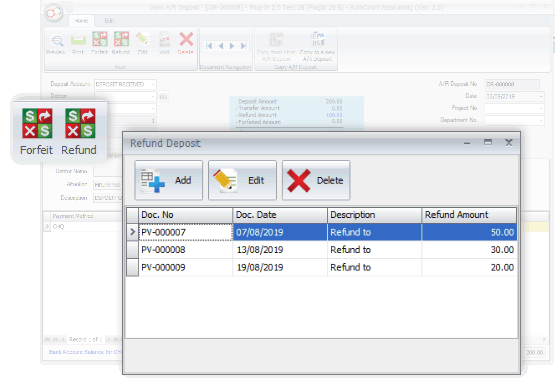The image size is (555, 388).
Task: Click the row selector for PV-000008
Action: (x=132, y=250)
